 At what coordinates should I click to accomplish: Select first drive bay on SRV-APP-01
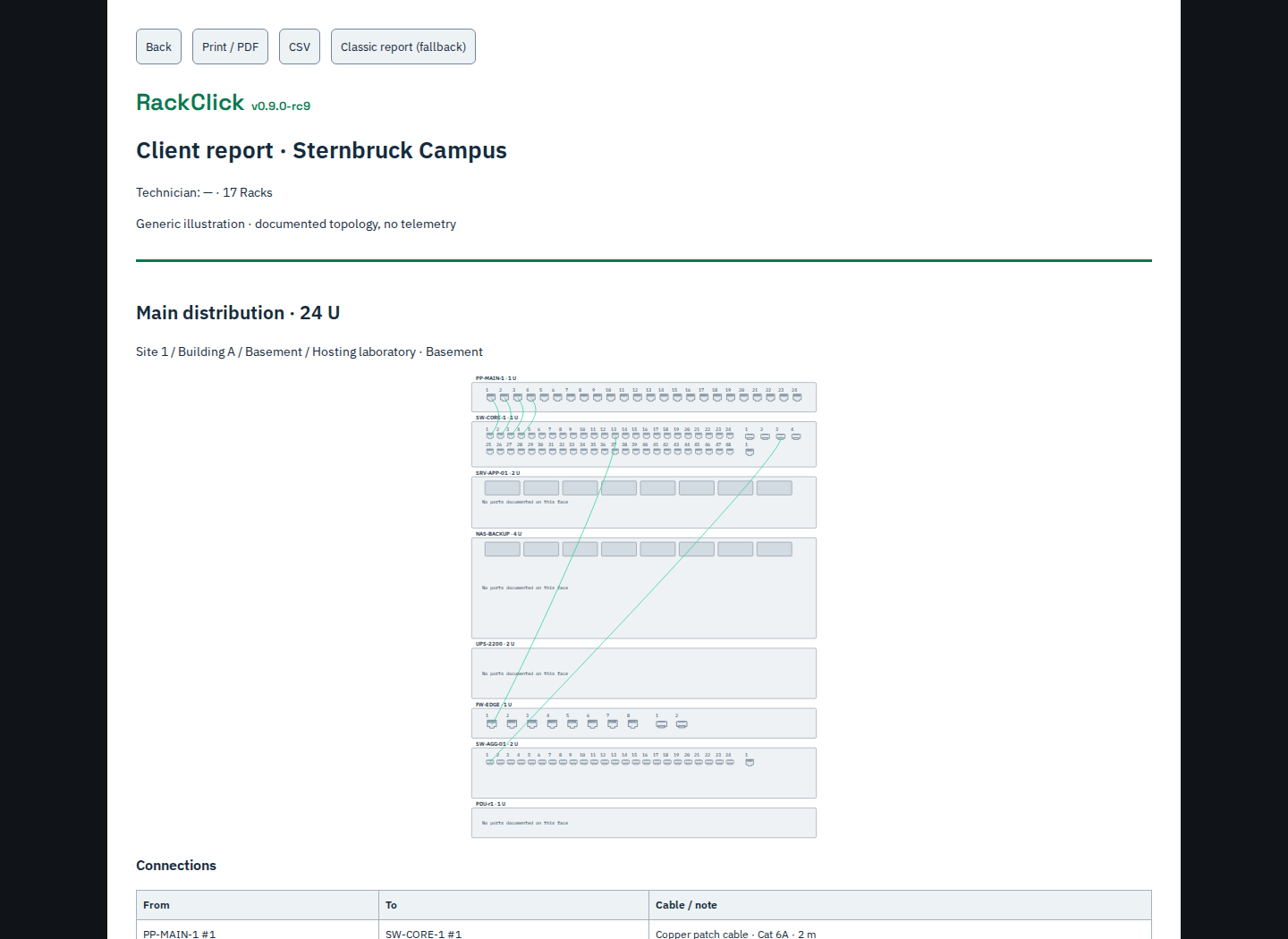coord(502,488)
